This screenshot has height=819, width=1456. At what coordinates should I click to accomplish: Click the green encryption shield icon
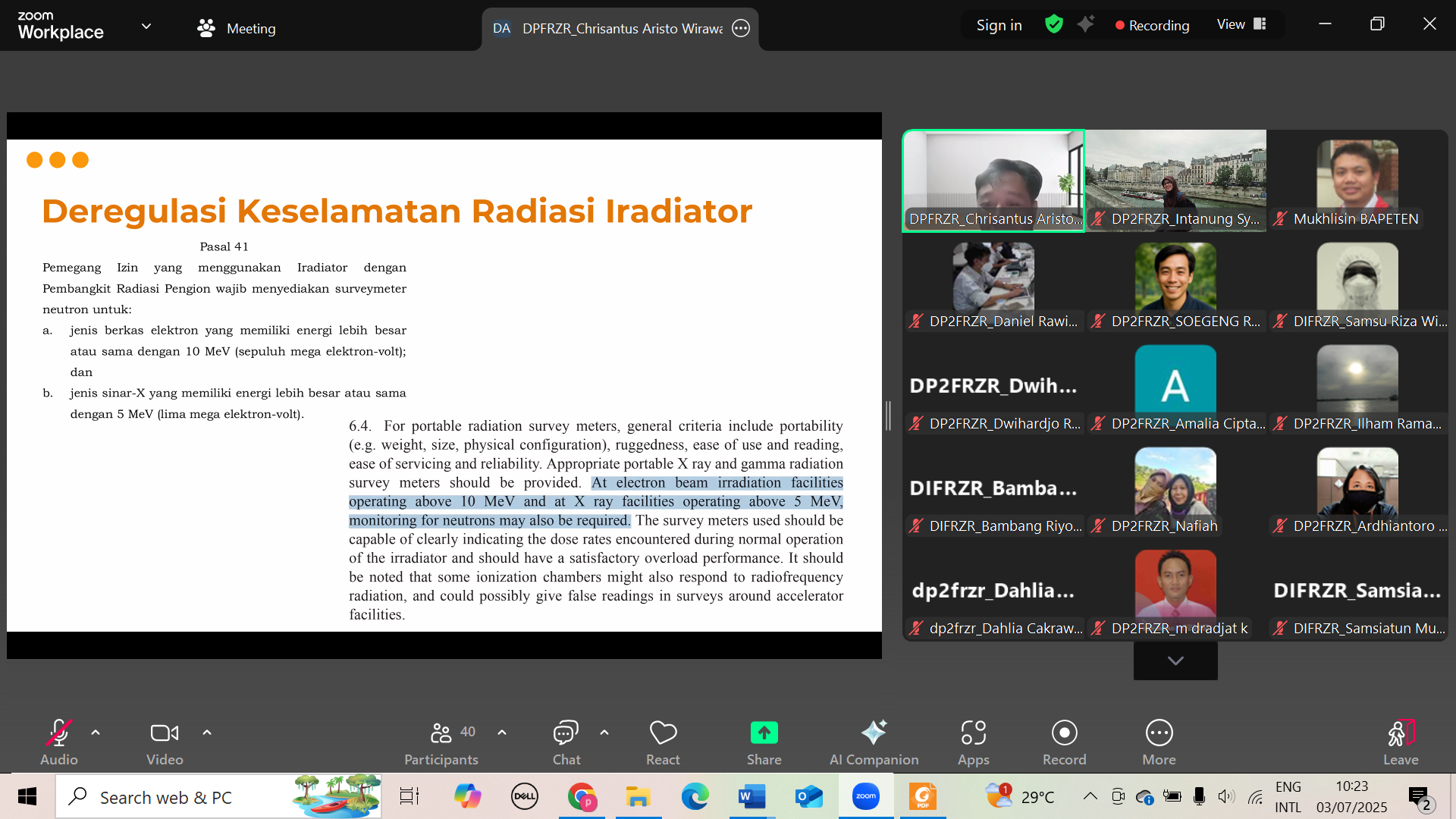(x=1053, y=24)
